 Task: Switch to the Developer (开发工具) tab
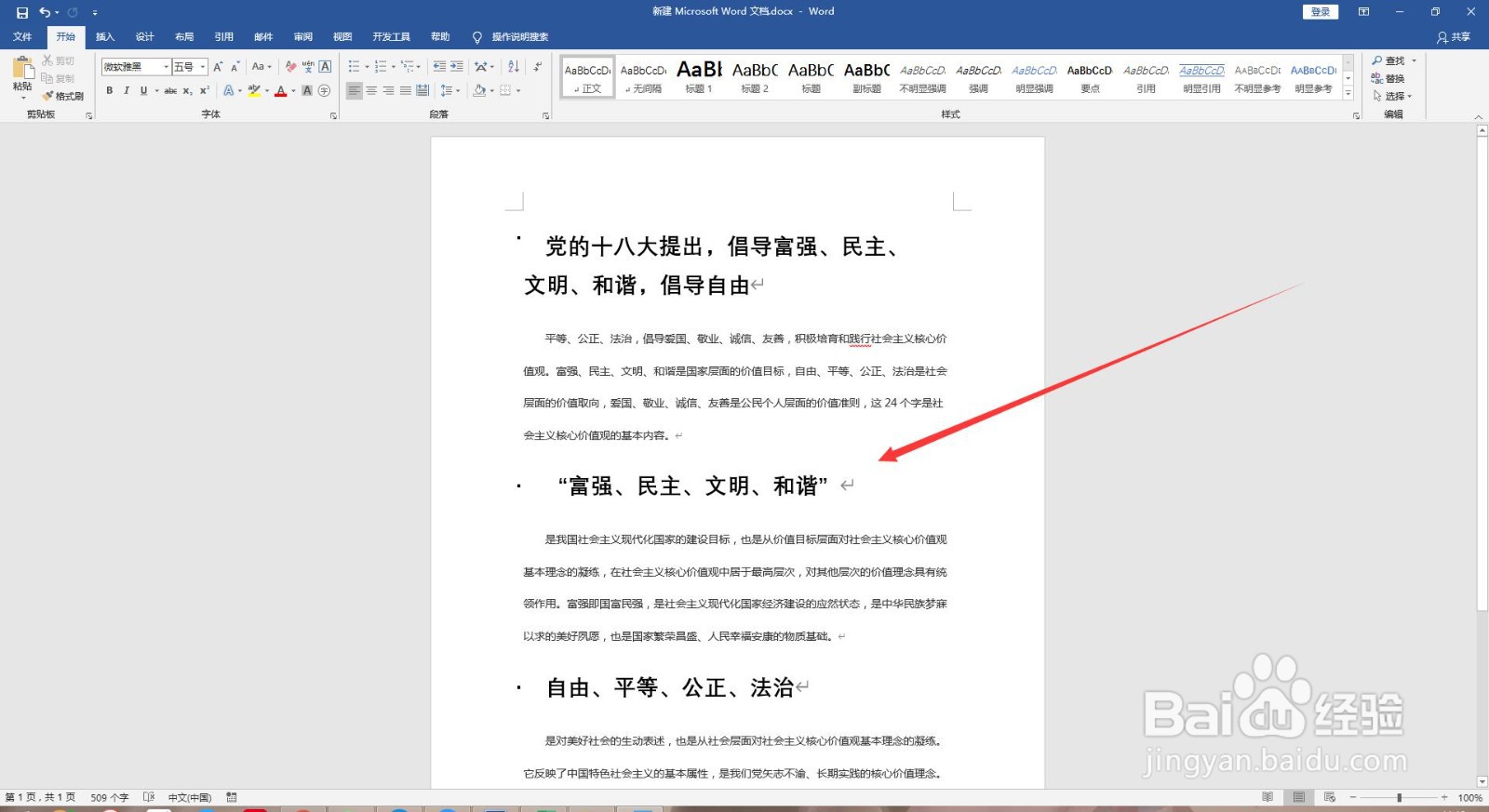[x=392, y=36]
